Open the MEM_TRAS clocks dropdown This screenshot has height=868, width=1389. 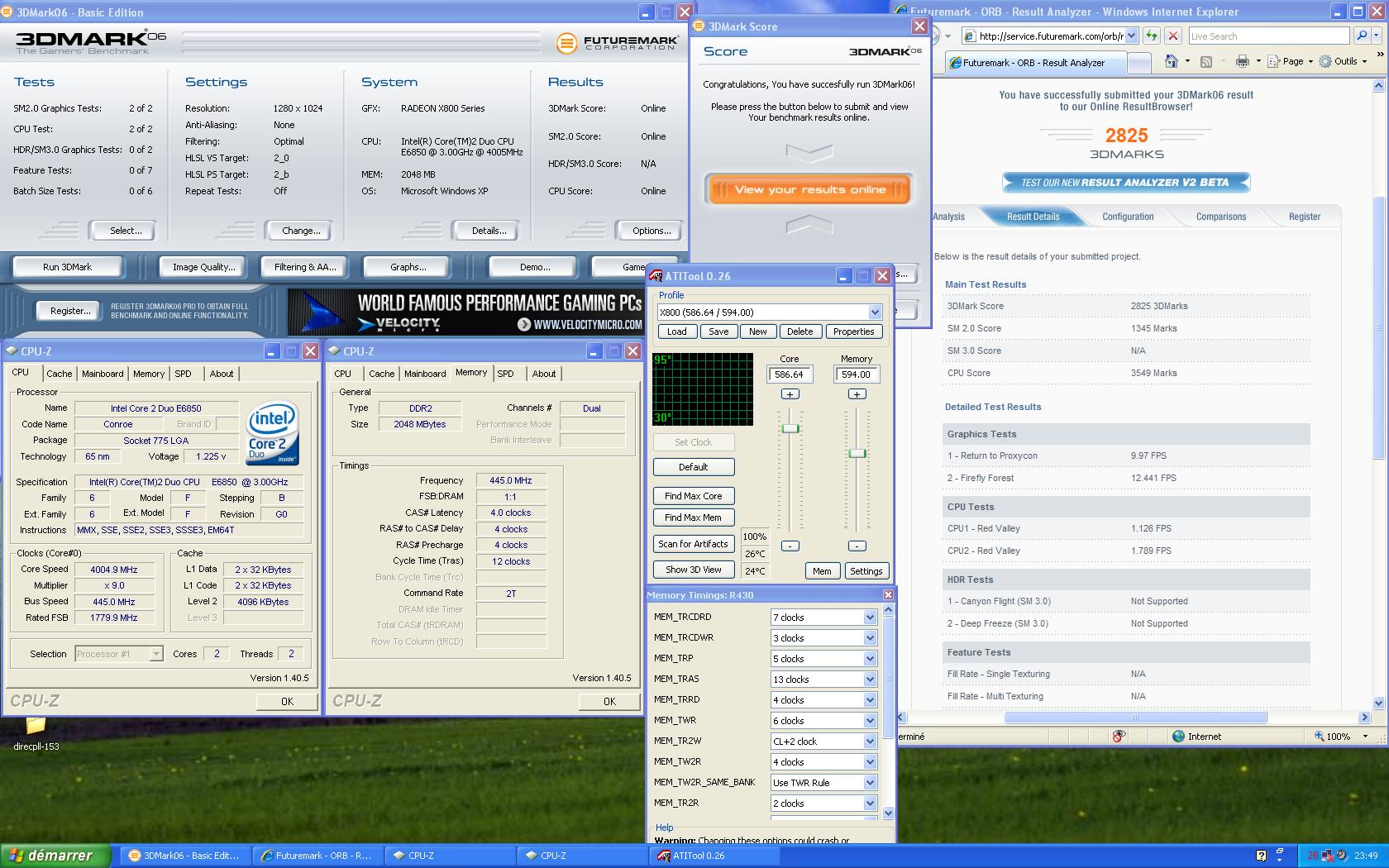(x=870, y=680)
